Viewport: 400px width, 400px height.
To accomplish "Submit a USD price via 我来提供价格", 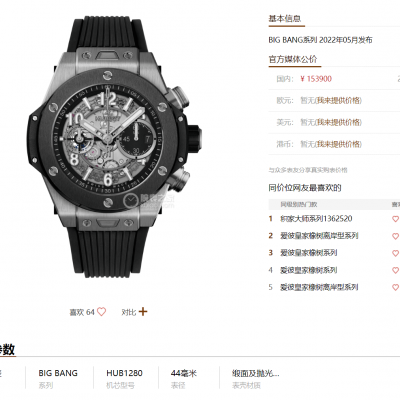I will (339, 122).
